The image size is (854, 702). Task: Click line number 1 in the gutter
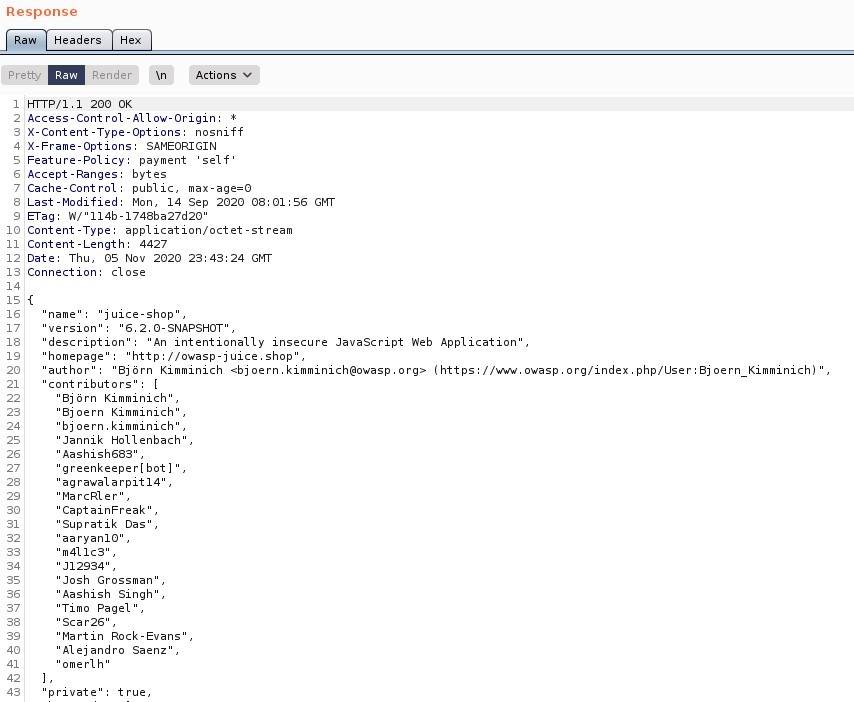[x=16, y=104]
